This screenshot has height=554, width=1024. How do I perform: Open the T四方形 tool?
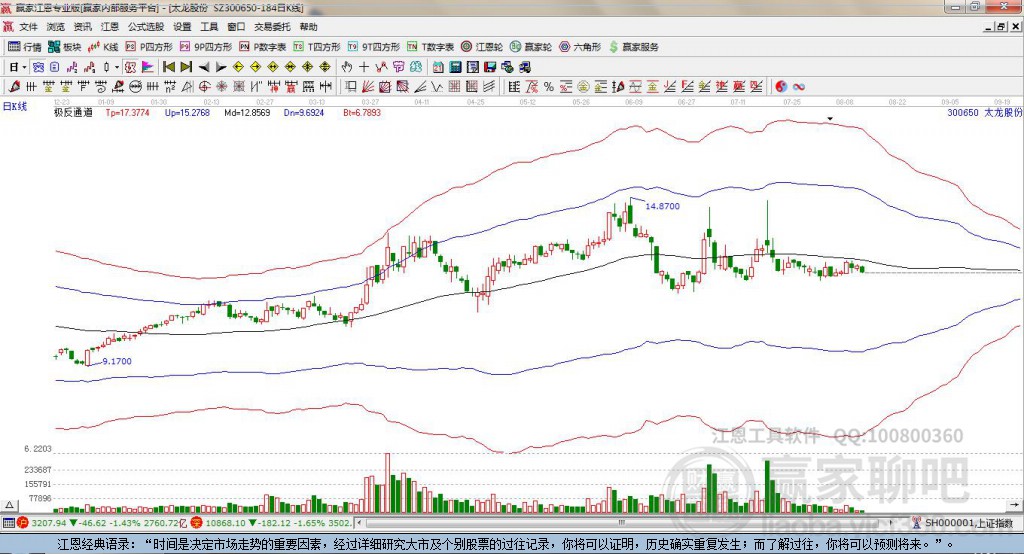tap(317, 47)
